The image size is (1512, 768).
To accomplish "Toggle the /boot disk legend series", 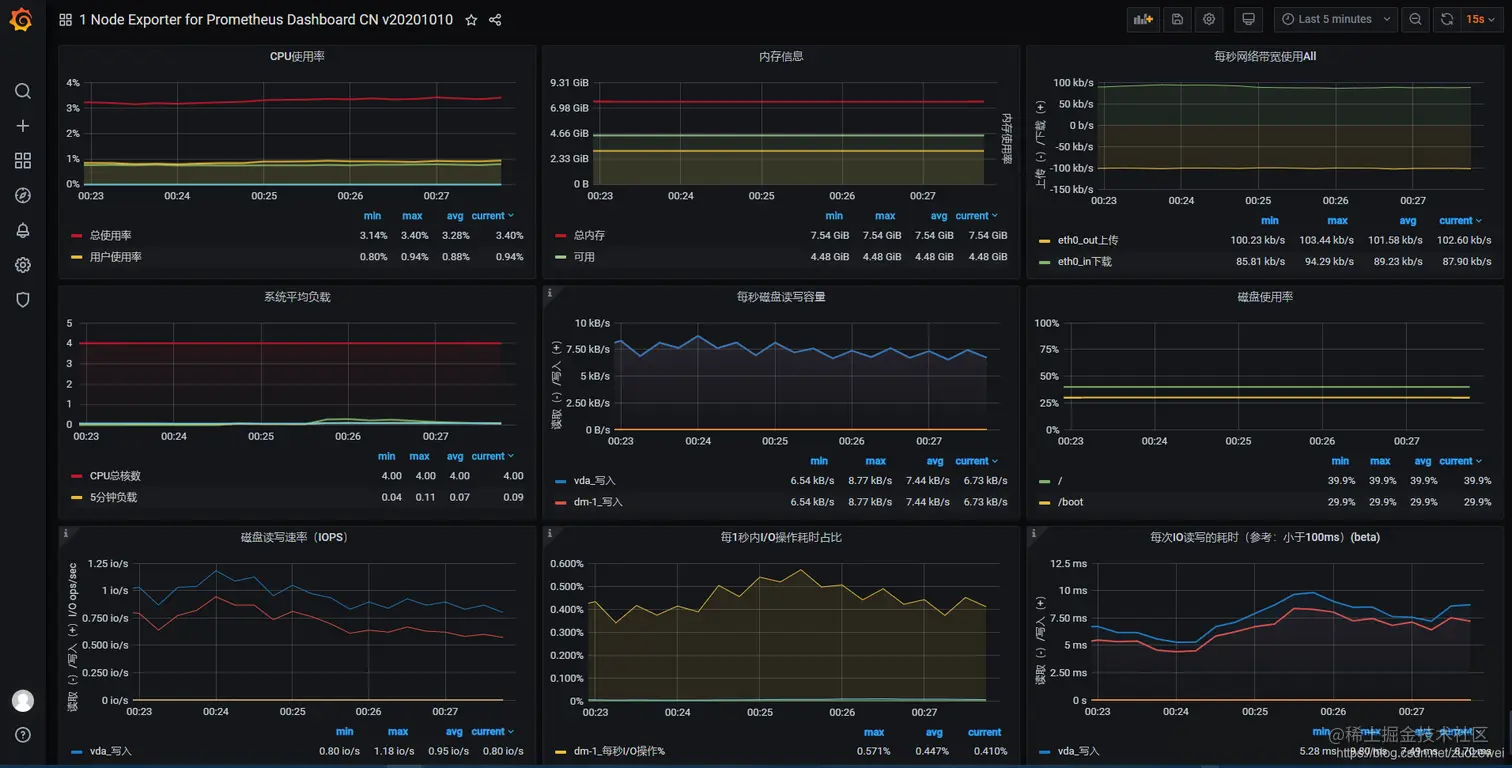I will (x=1070, y=502).
